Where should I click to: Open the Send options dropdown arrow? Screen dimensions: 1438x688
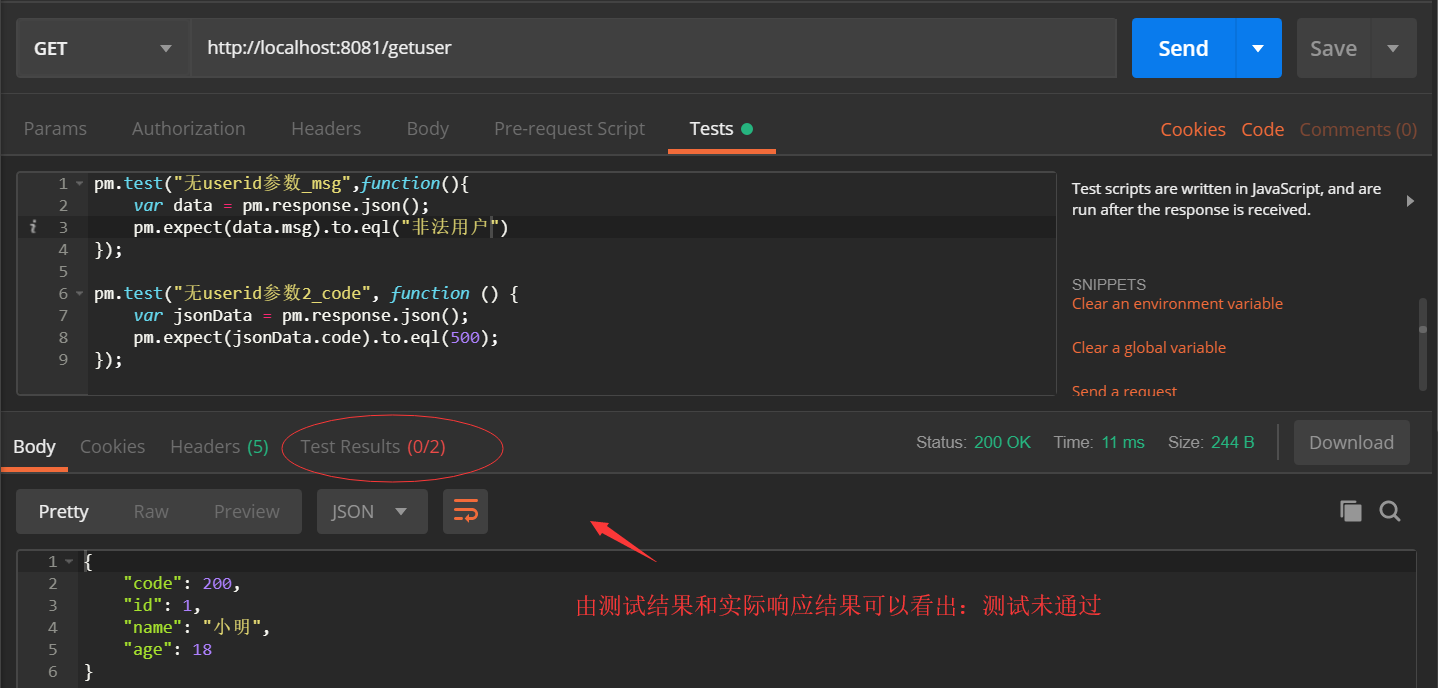pos(1259,47)
